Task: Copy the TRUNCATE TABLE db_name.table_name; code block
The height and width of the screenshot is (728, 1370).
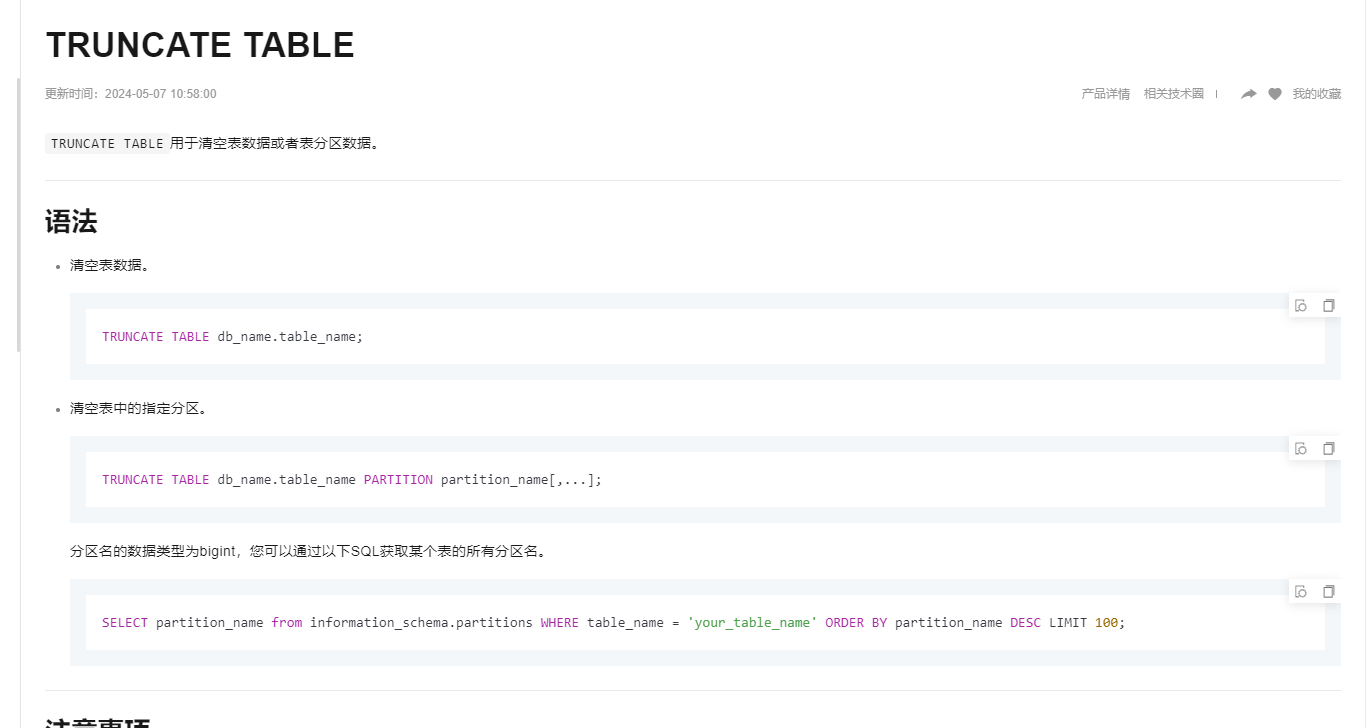Action: (x=1328, y=306)
